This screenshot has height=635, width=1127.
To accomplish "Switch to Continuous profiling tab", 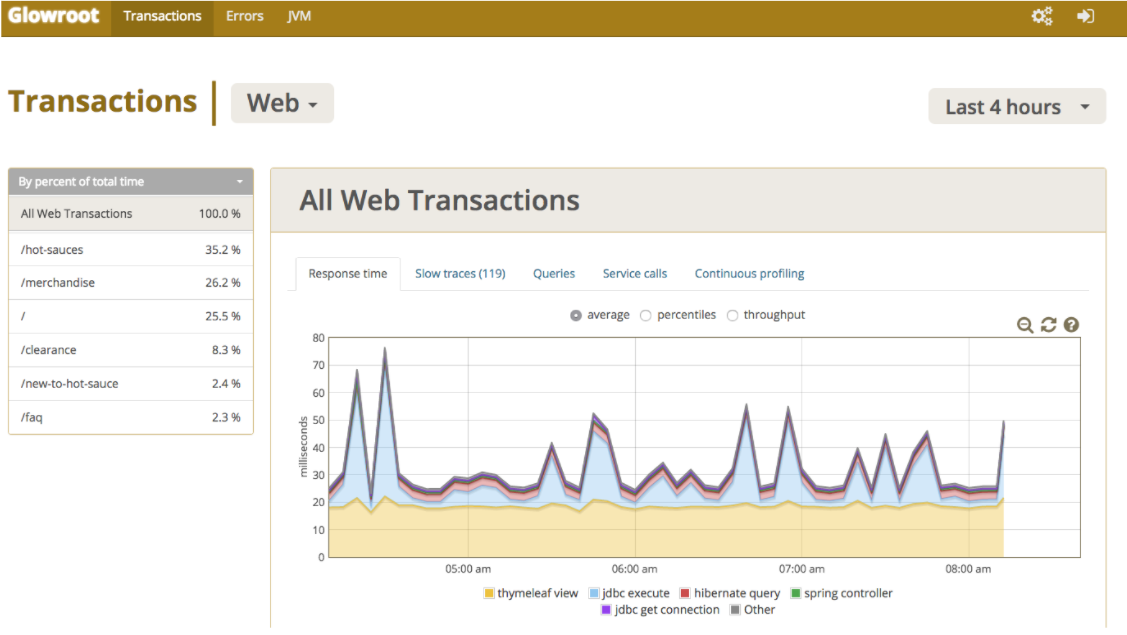I will 749,274.
